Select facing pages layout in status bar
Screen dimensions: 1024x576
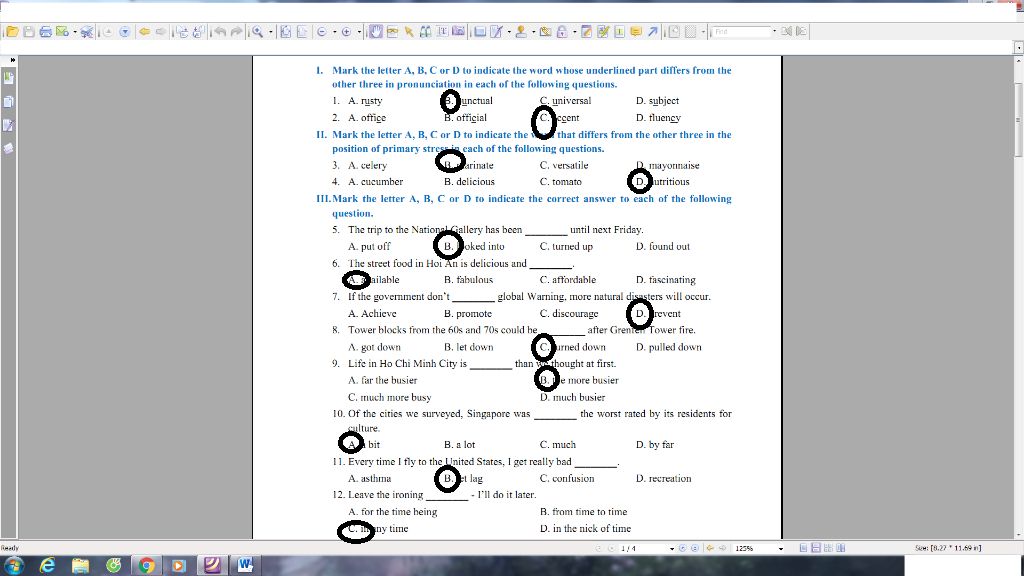(x=828, y=549)
